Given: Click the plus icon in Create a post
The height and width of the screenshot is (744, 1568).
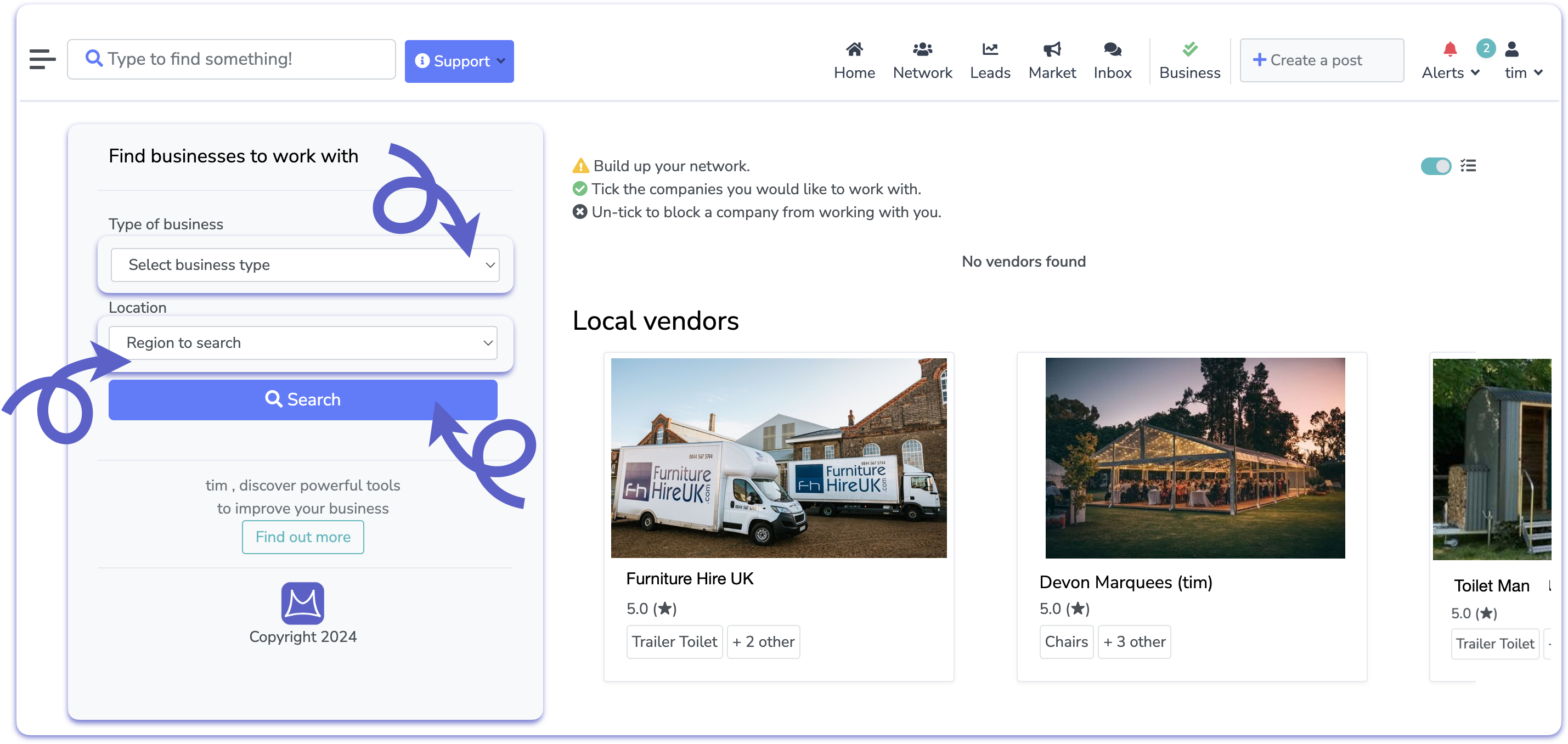Looking at the screenshot, I should tap(1259, 60).
